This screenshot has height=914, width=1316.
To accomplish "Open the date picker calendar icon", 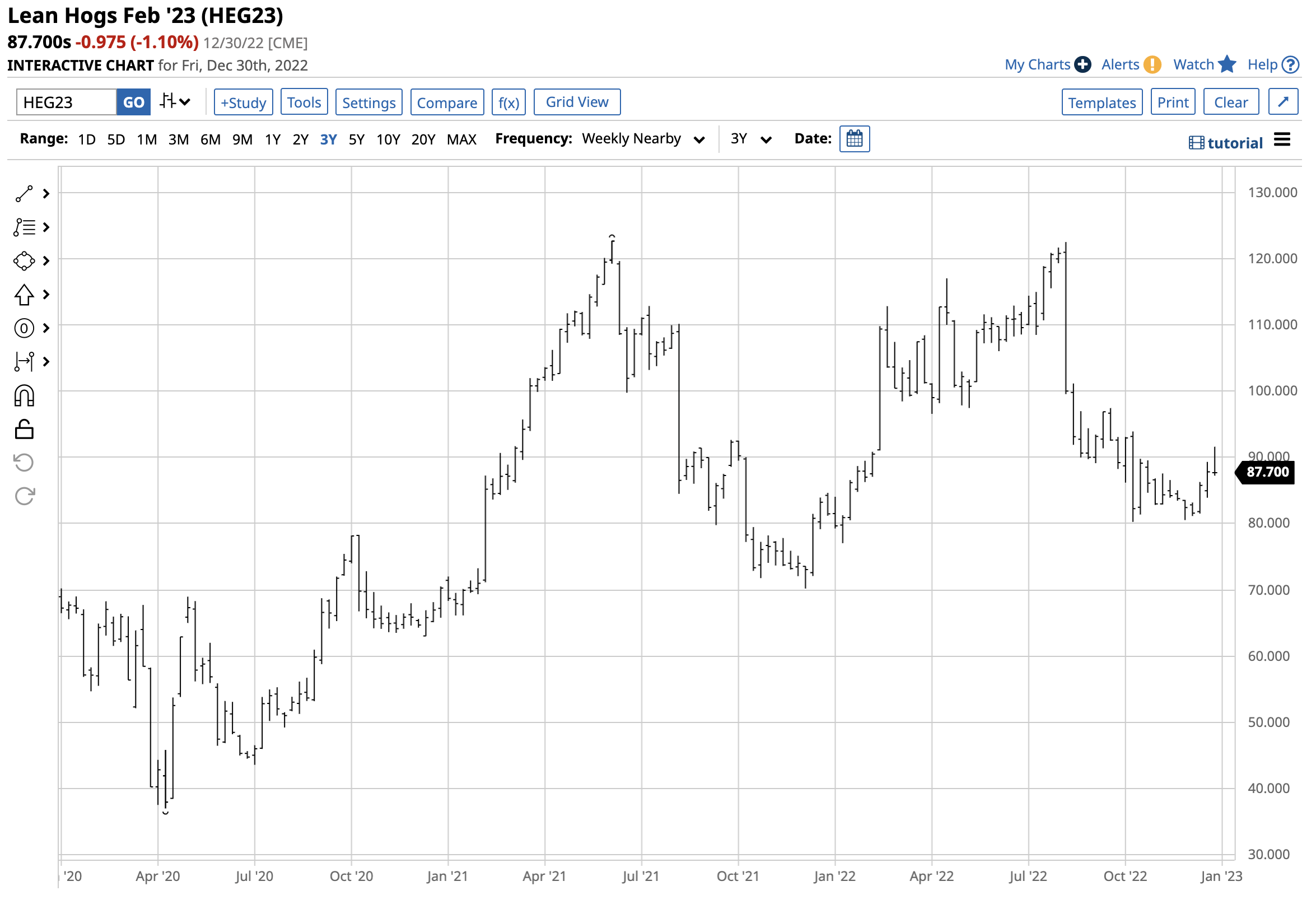I will click(854, 138).
